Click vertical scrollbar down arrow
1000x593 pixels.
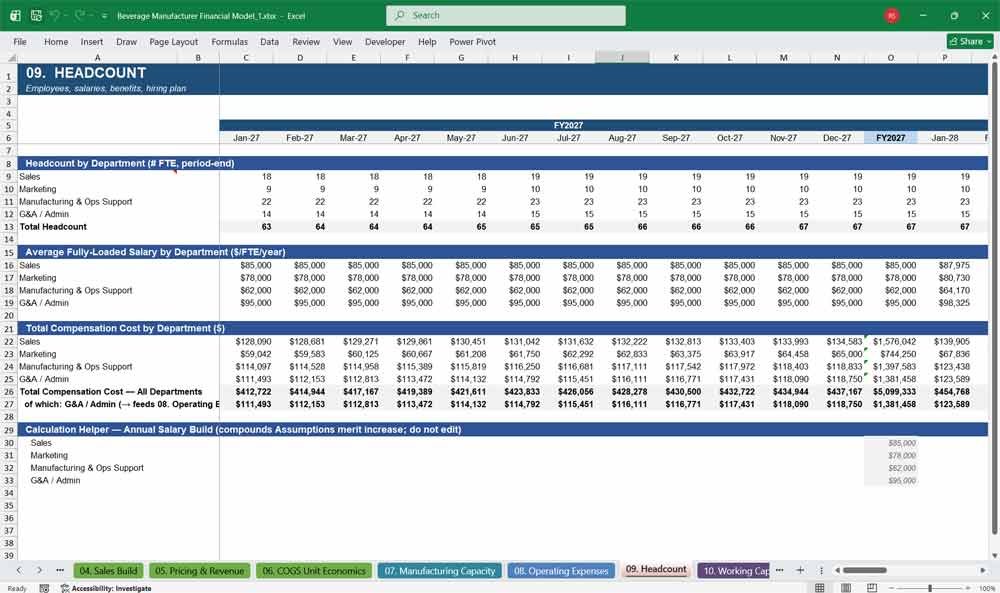[994, 556]
